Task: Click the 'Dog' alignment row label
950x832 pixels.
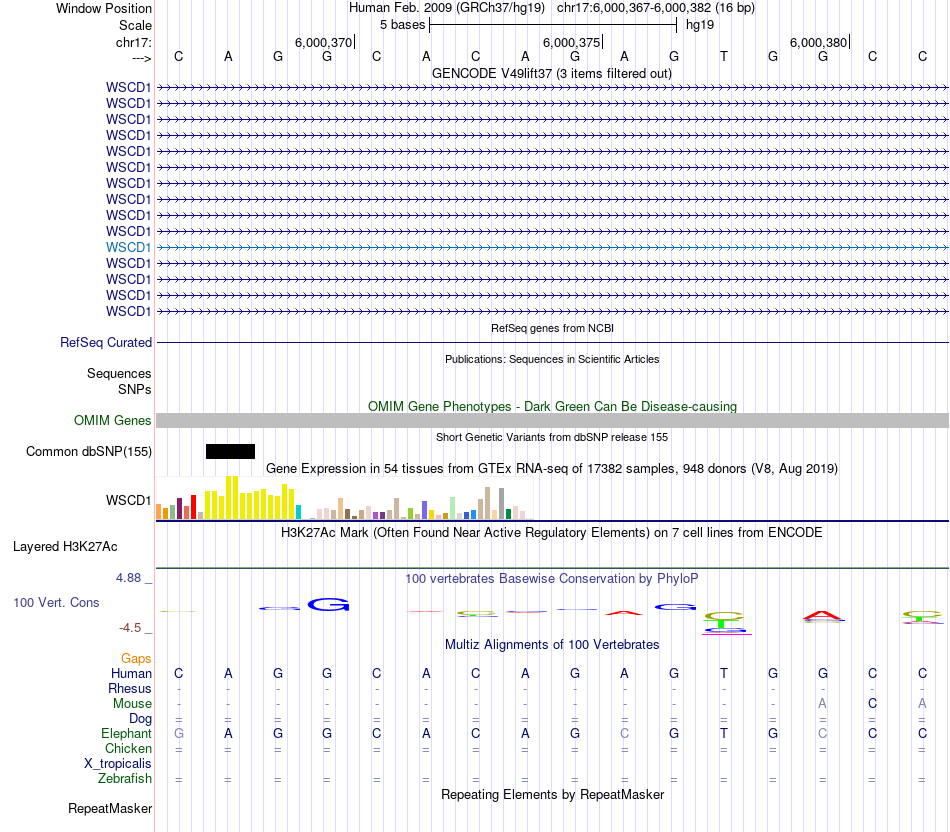Action: coord(140,719)
